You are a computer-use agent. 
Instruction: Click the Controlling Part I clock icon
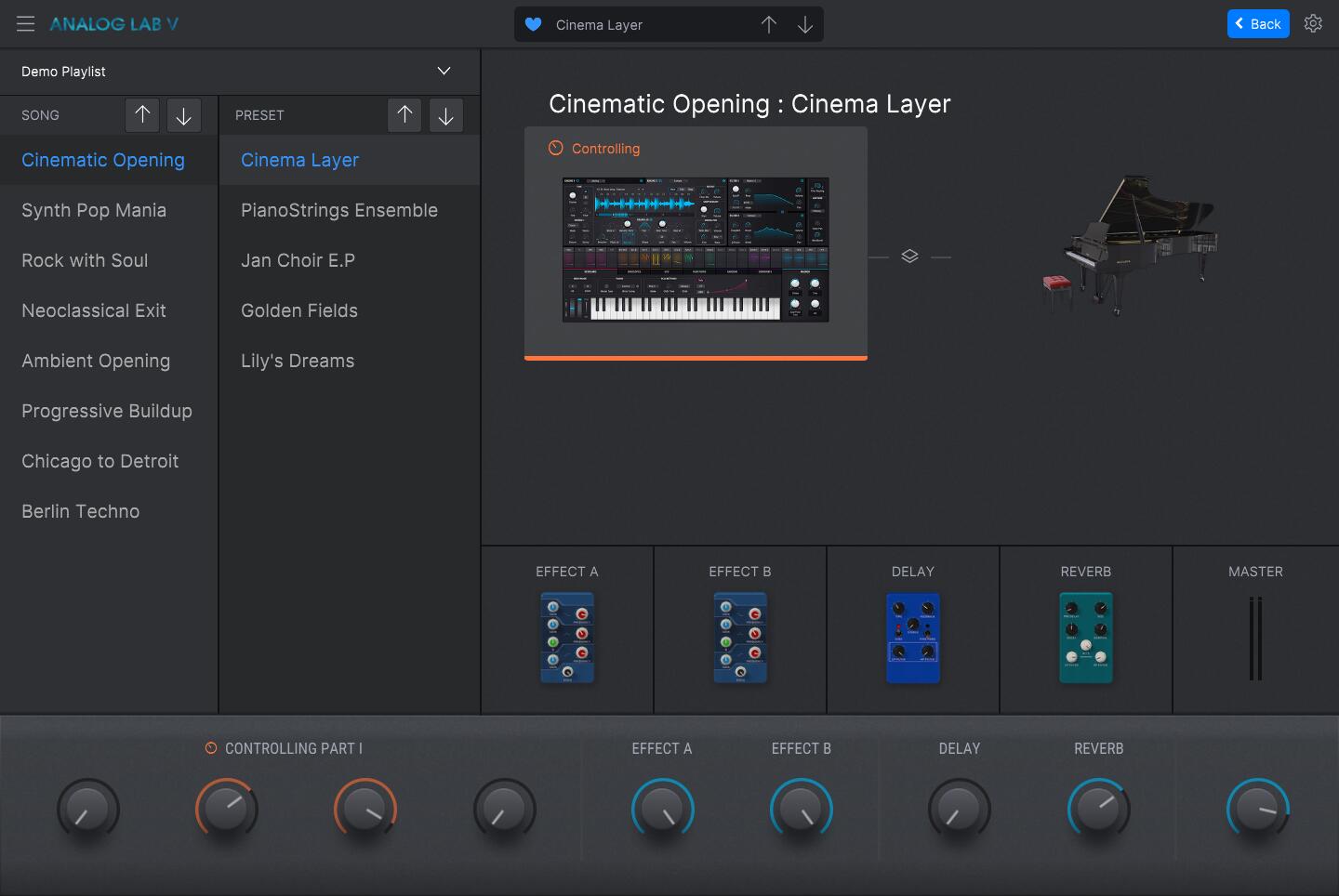[211, 748]
